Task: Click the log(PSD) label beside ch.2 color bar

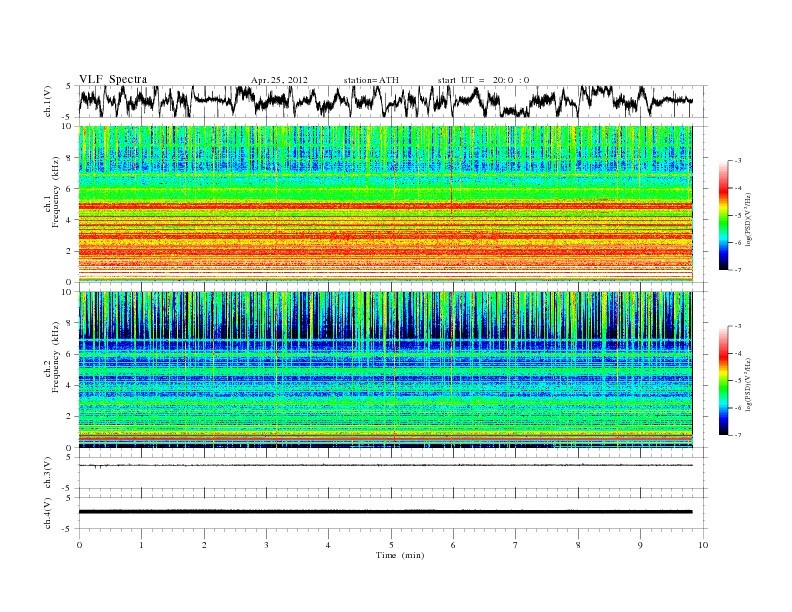Action: [x=749, y=384]
